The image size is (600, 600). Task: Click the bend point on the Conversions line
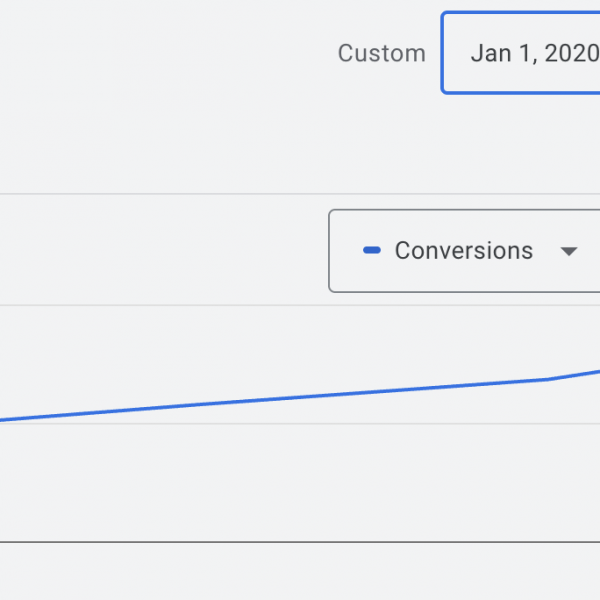click(548, 379)
